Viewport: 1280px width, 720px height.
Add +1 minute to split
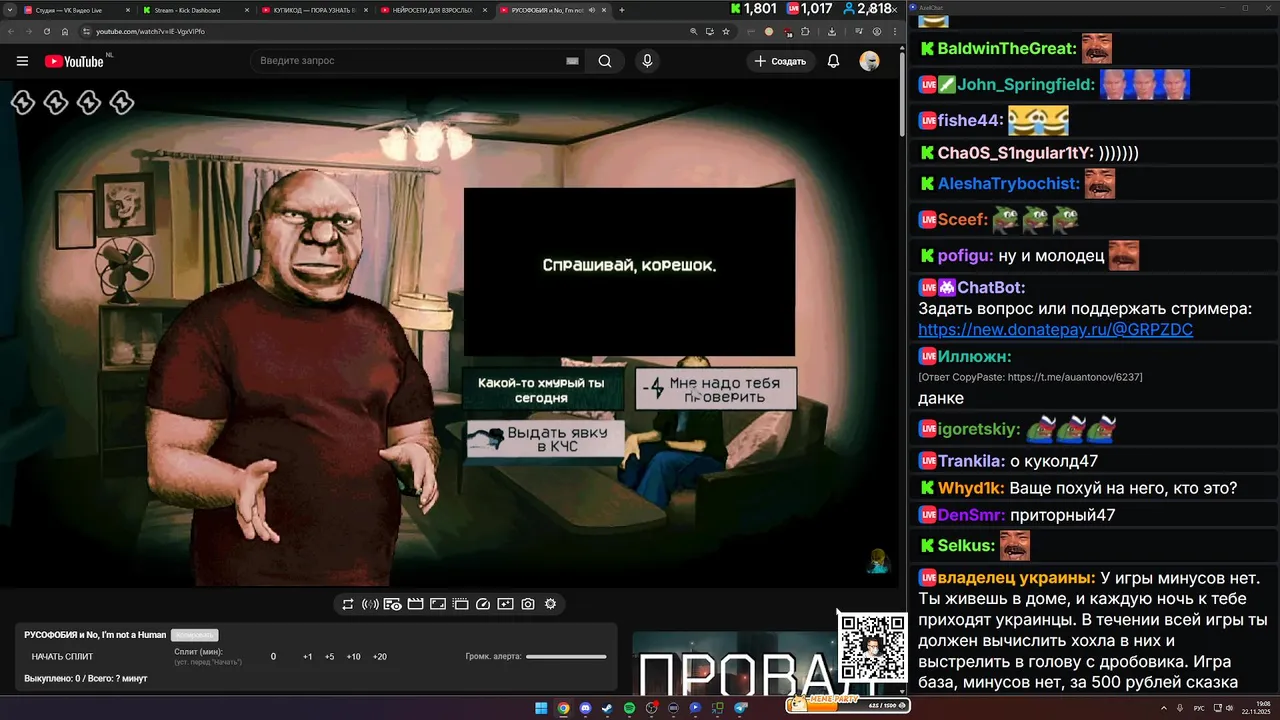click(x=307, y=657)
